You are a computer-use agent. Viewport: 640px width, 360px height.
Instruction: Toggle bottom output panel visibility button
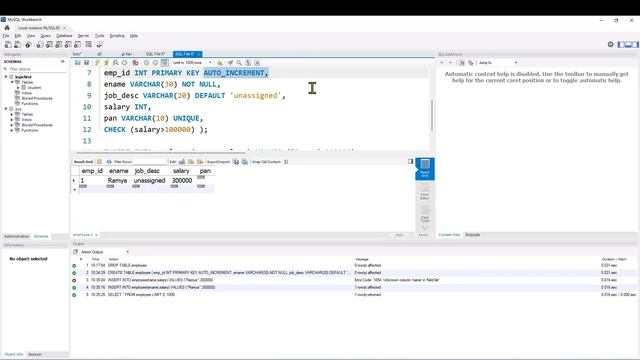pos(628,44)
